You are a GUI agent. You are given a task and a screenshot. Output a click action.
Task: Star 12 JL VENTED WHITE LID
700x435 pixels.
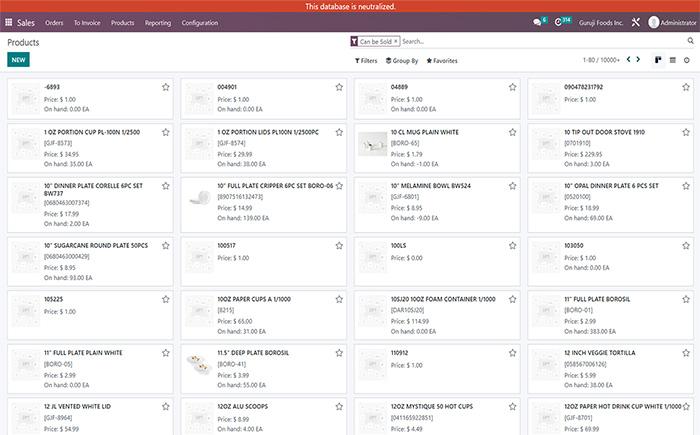[x=166, y=406]
